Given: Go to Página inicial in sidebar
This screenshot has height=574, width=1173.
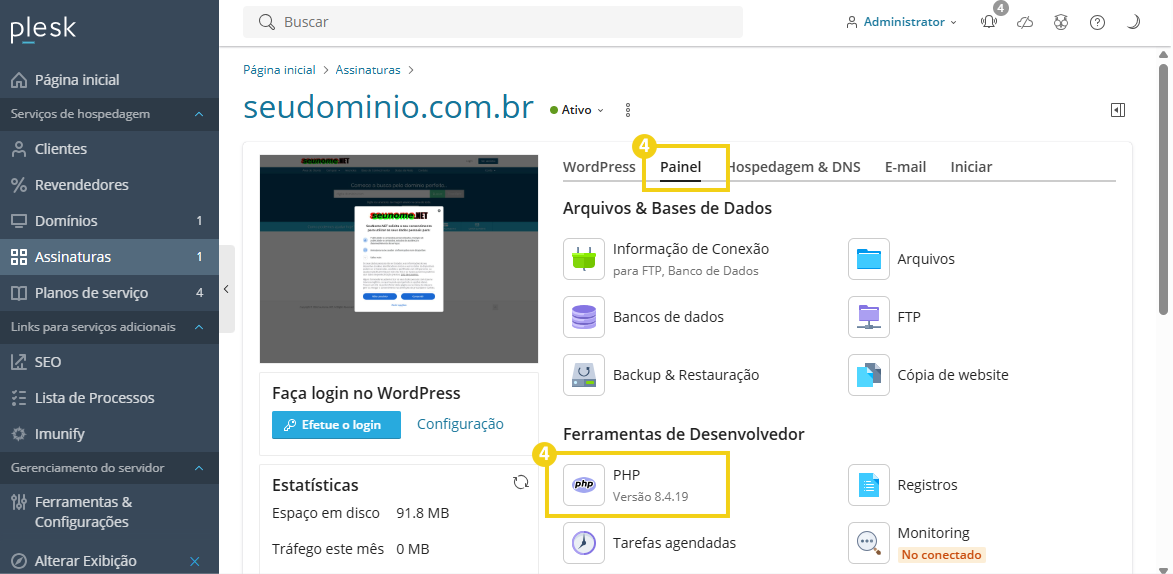Looking at the screenshot, I should [109, 80].
